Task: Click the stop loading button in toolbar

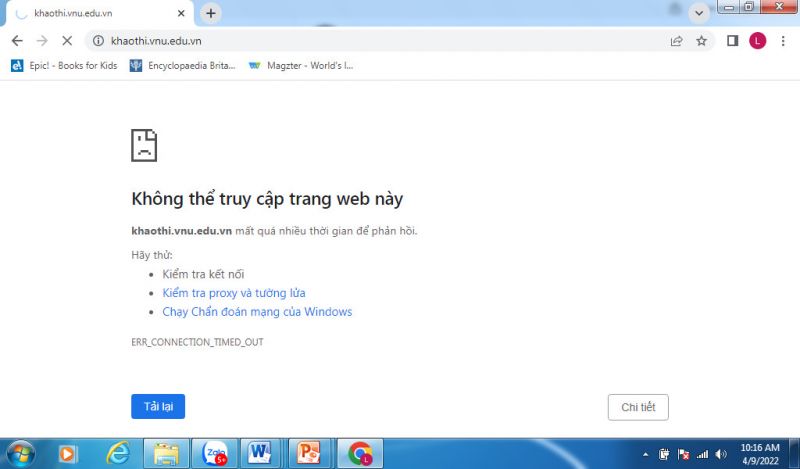Action: click(67, 41)
